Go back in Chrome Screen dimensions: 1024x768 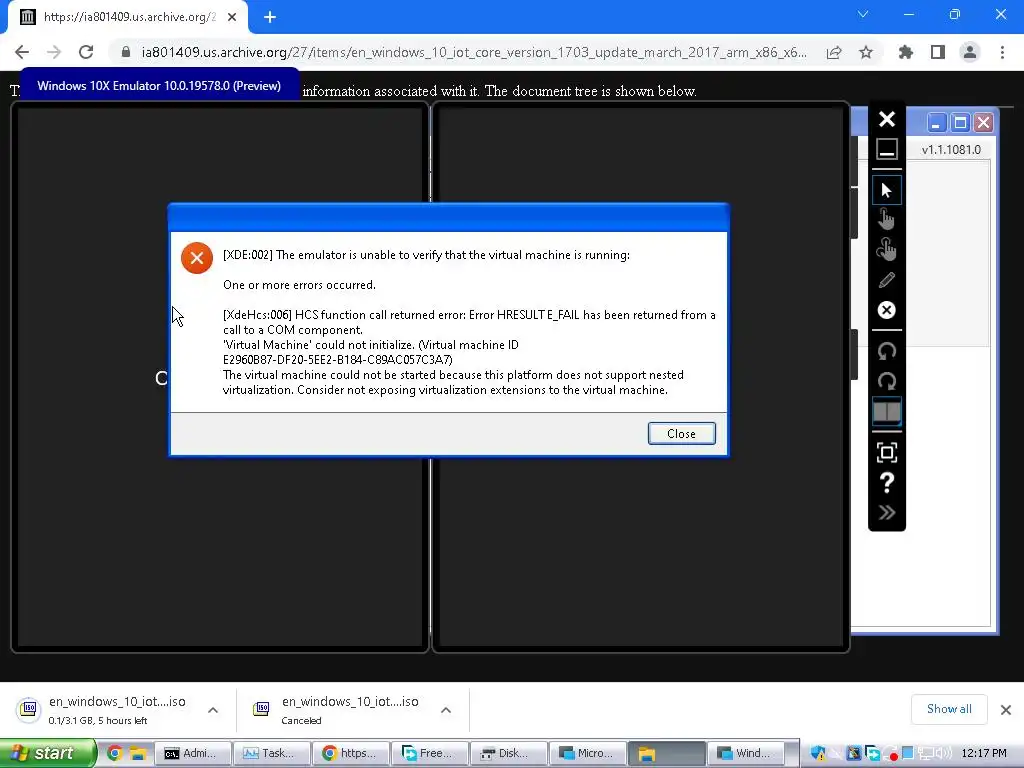[22, 52]
